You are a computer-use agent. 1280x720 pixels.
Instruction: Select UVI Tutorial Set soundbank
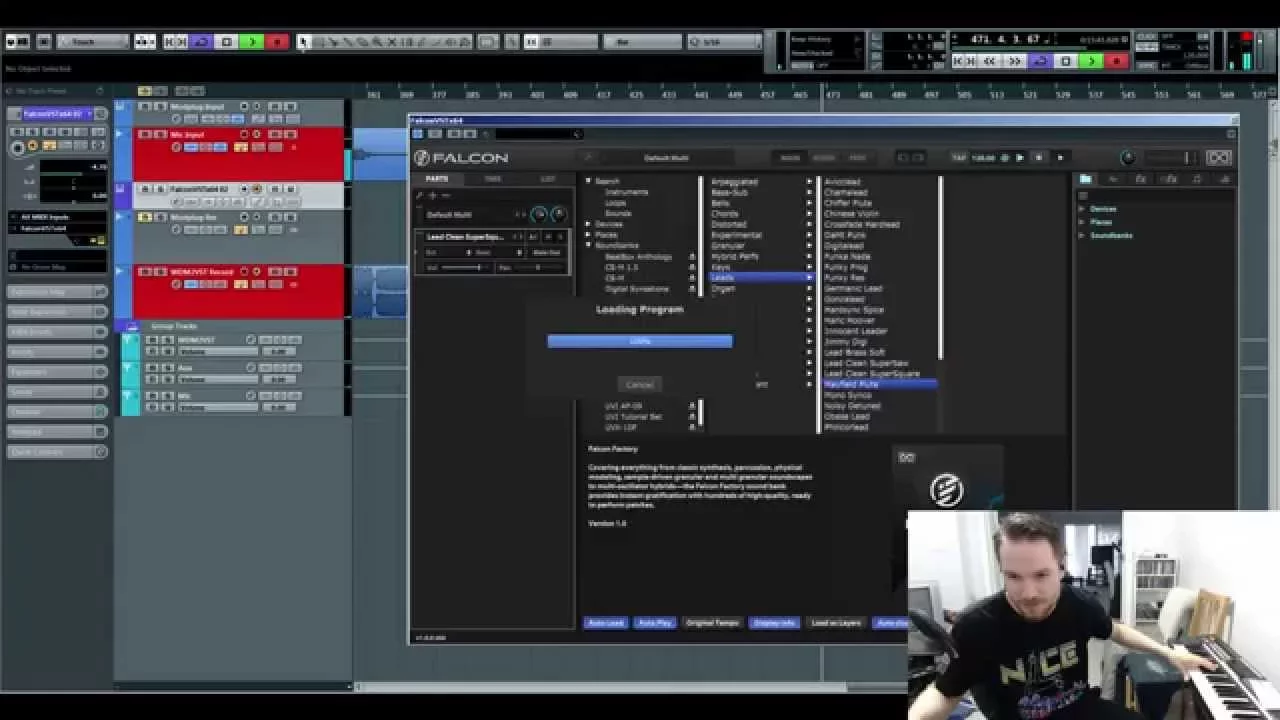633,416
